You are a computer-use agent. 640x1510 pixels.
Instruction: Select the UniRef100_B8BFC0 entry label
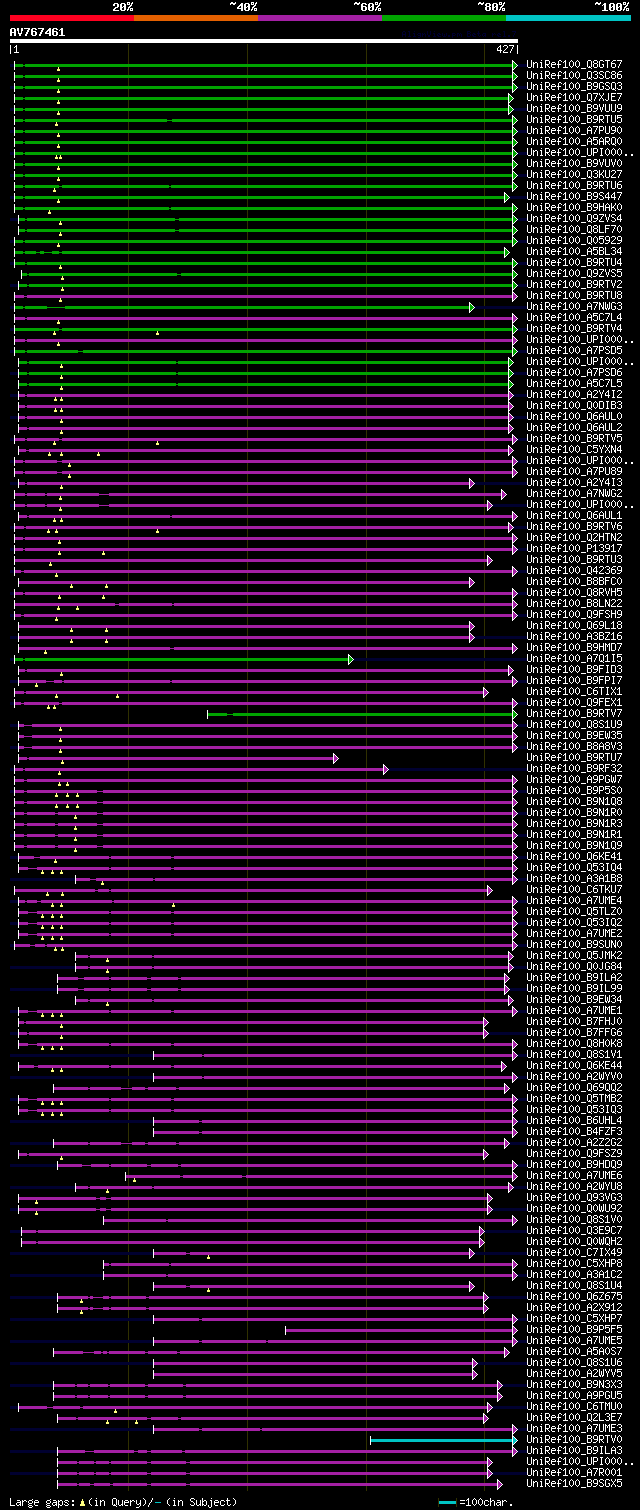coord(574,581)
